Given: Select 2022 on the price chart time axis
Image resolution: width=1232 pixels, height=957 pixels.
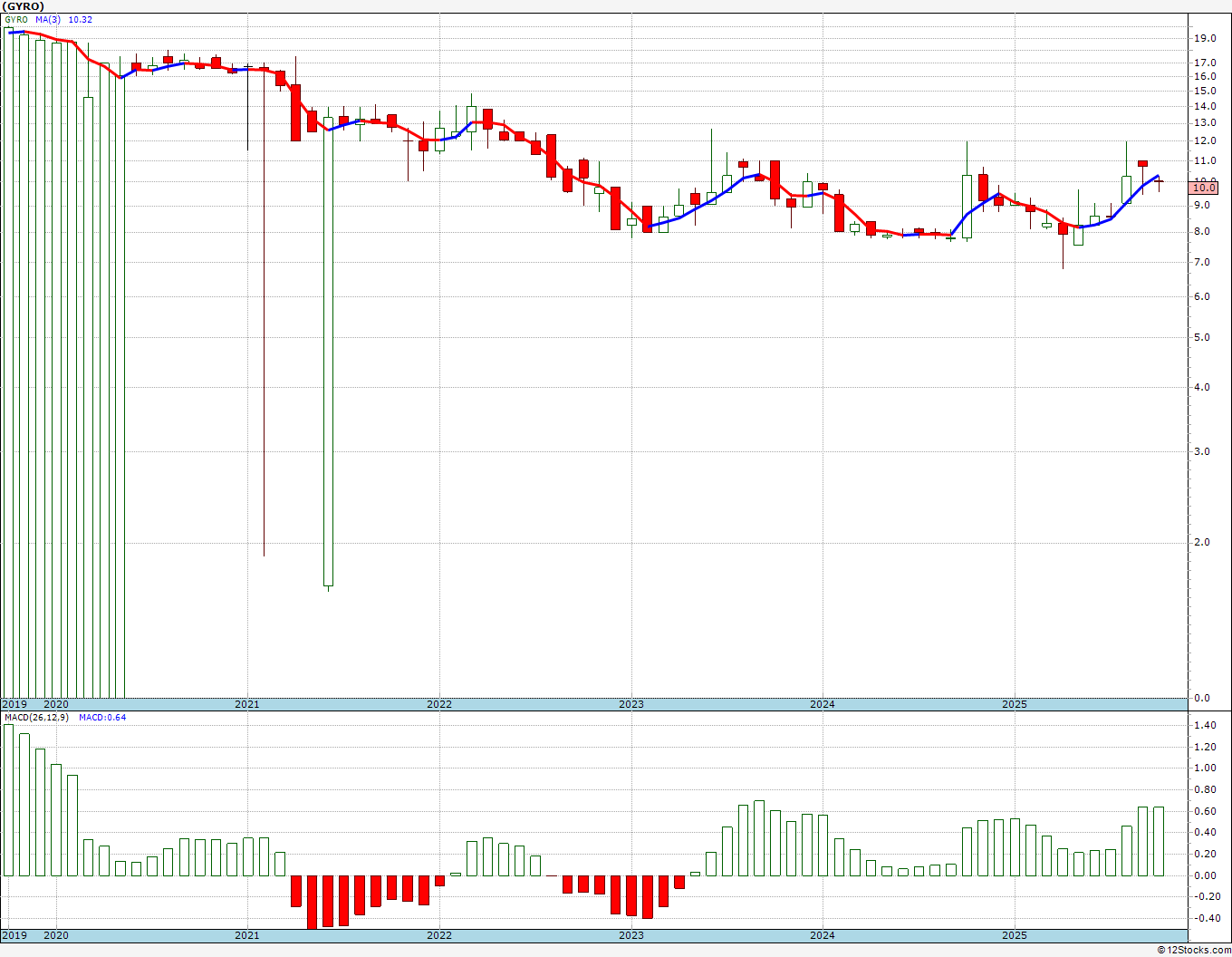Looking at the screenshot, I should [x=438, y=704].
